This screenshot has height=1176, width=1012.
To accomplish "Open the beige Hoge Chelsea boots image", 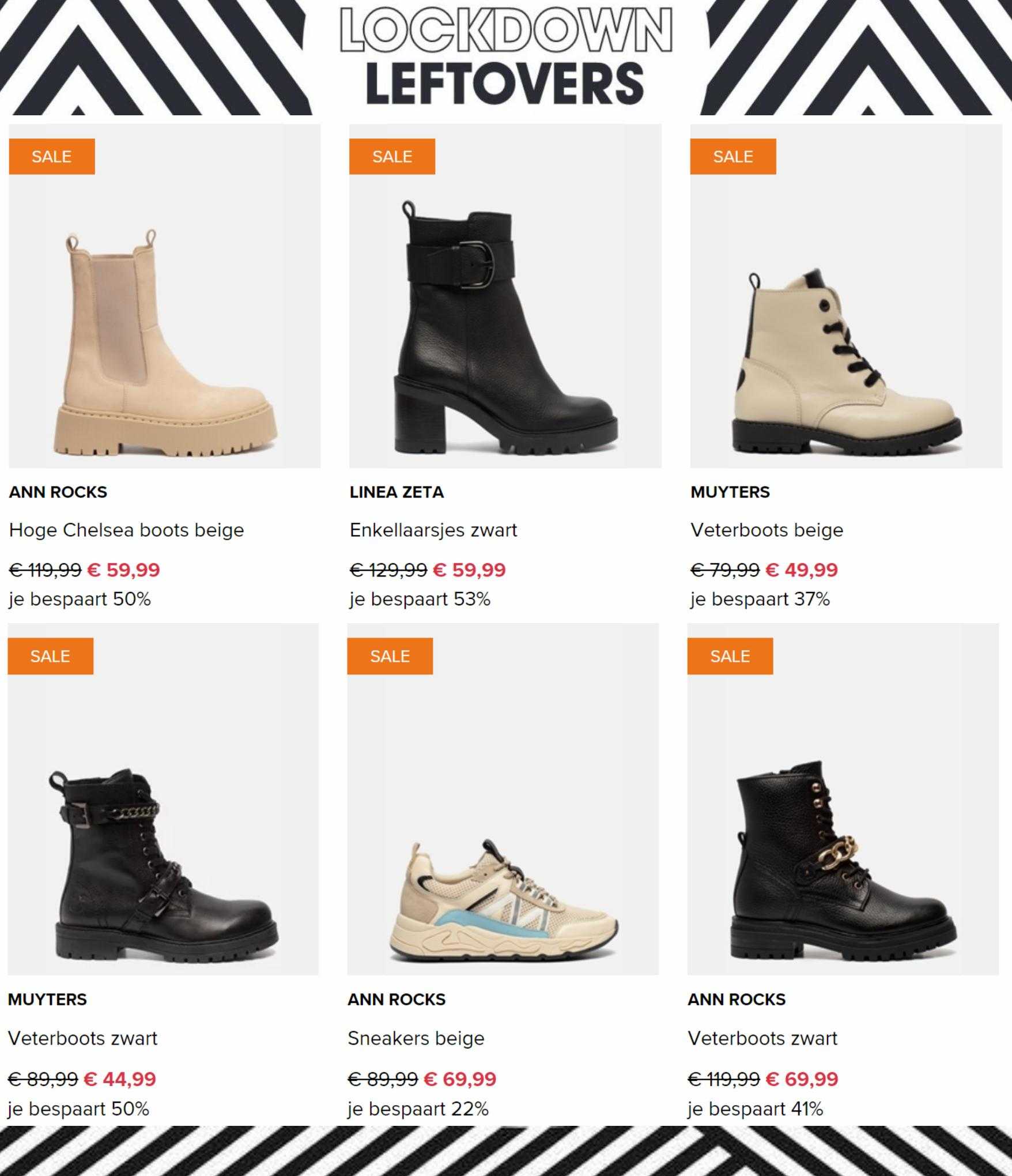I will tap(165, 296).
